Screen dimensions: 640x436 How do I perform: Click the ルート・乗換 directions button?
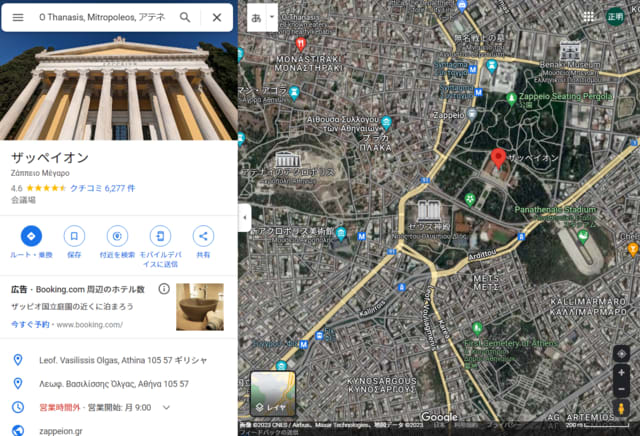31,241
